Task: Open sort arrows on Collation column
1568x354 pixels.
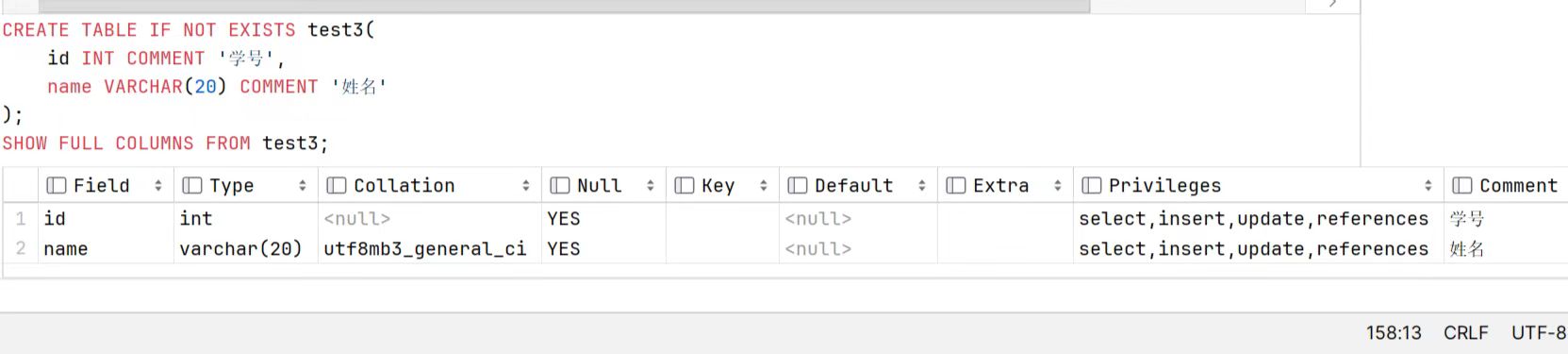Action: pyautogui.click(x=526, y=186)
